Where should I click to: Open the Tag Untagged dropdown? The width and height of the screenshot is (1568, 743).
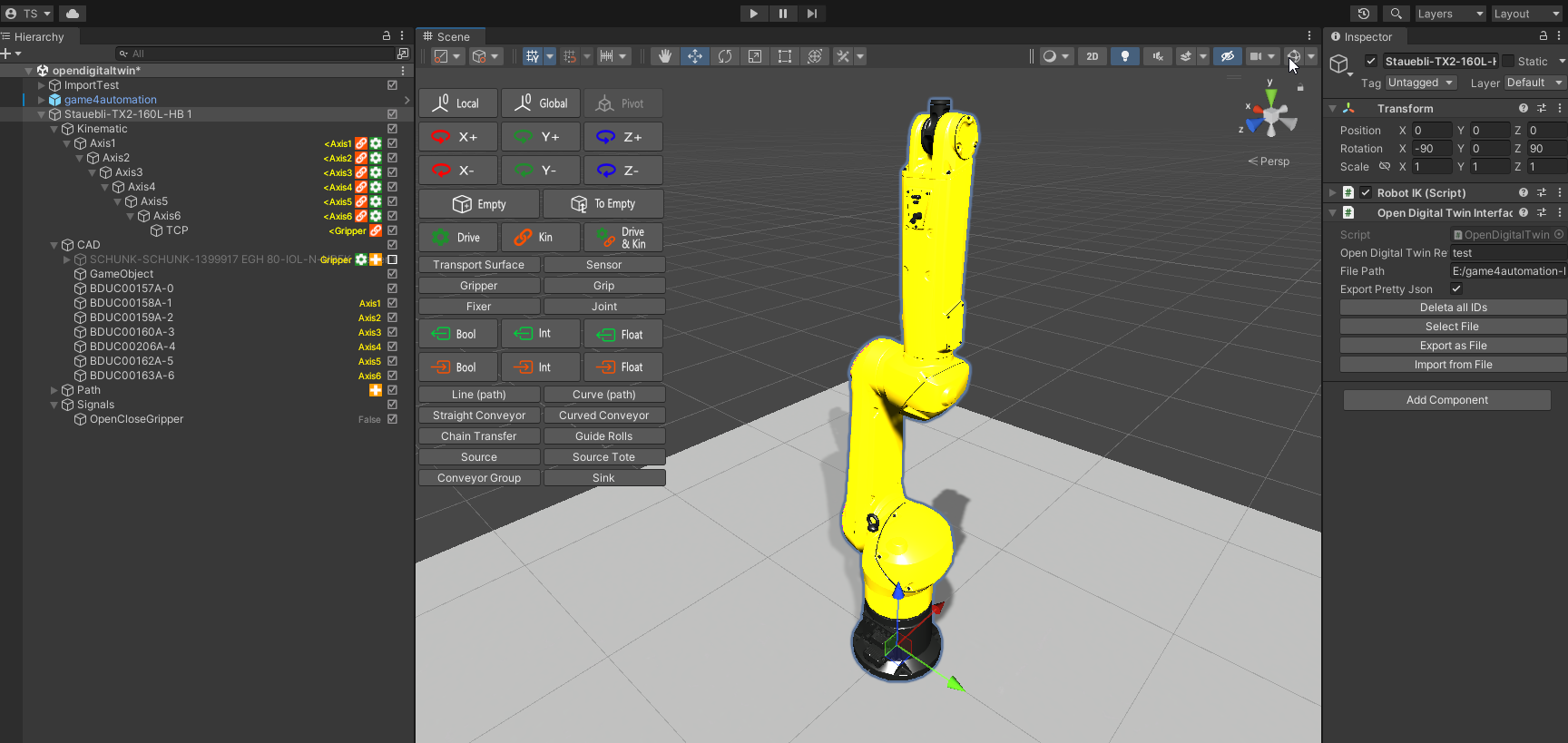pyautogui.click(x=1420, y=83)
